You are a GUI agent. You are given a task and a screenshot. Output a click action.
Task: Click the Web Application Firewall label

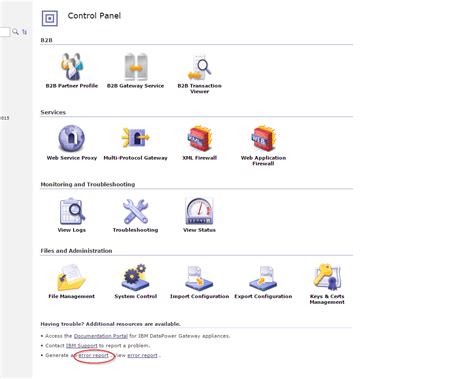pos(263,160)
